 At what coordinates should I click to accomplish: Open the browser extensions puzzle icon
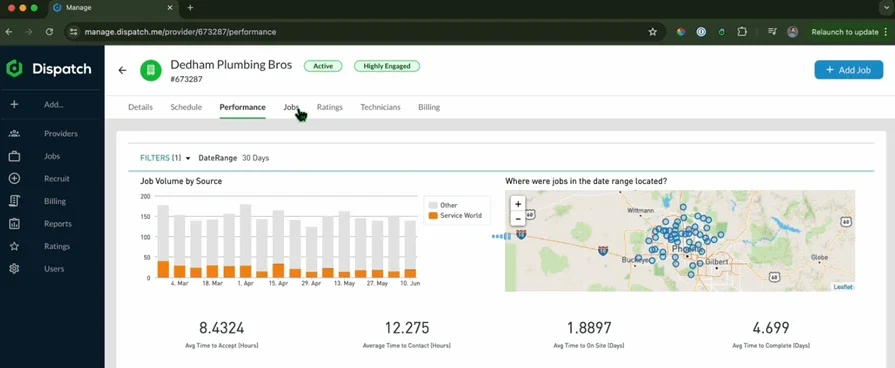[x=741, y=32]
